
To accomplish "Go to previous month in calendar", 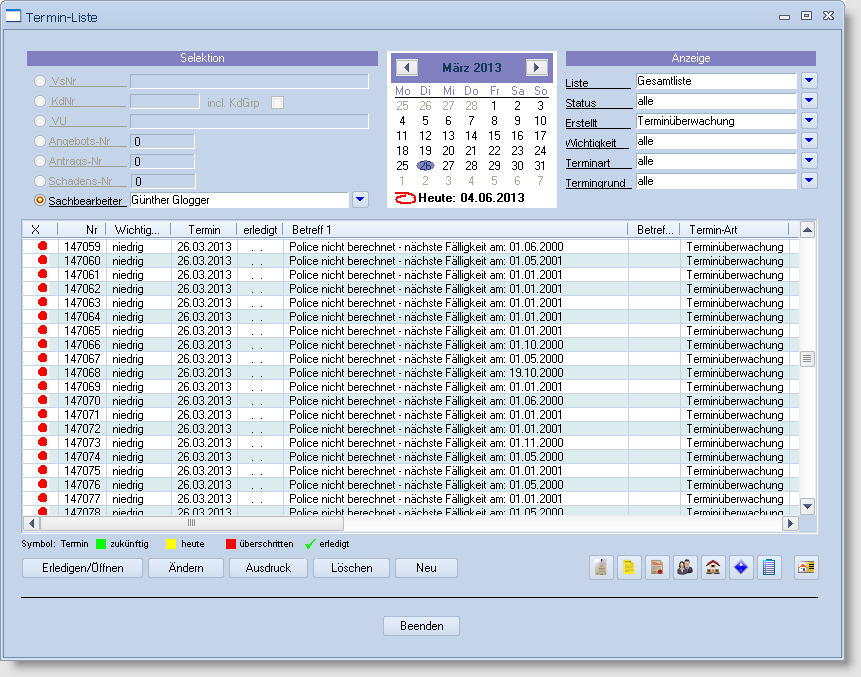I will (406, 68).
